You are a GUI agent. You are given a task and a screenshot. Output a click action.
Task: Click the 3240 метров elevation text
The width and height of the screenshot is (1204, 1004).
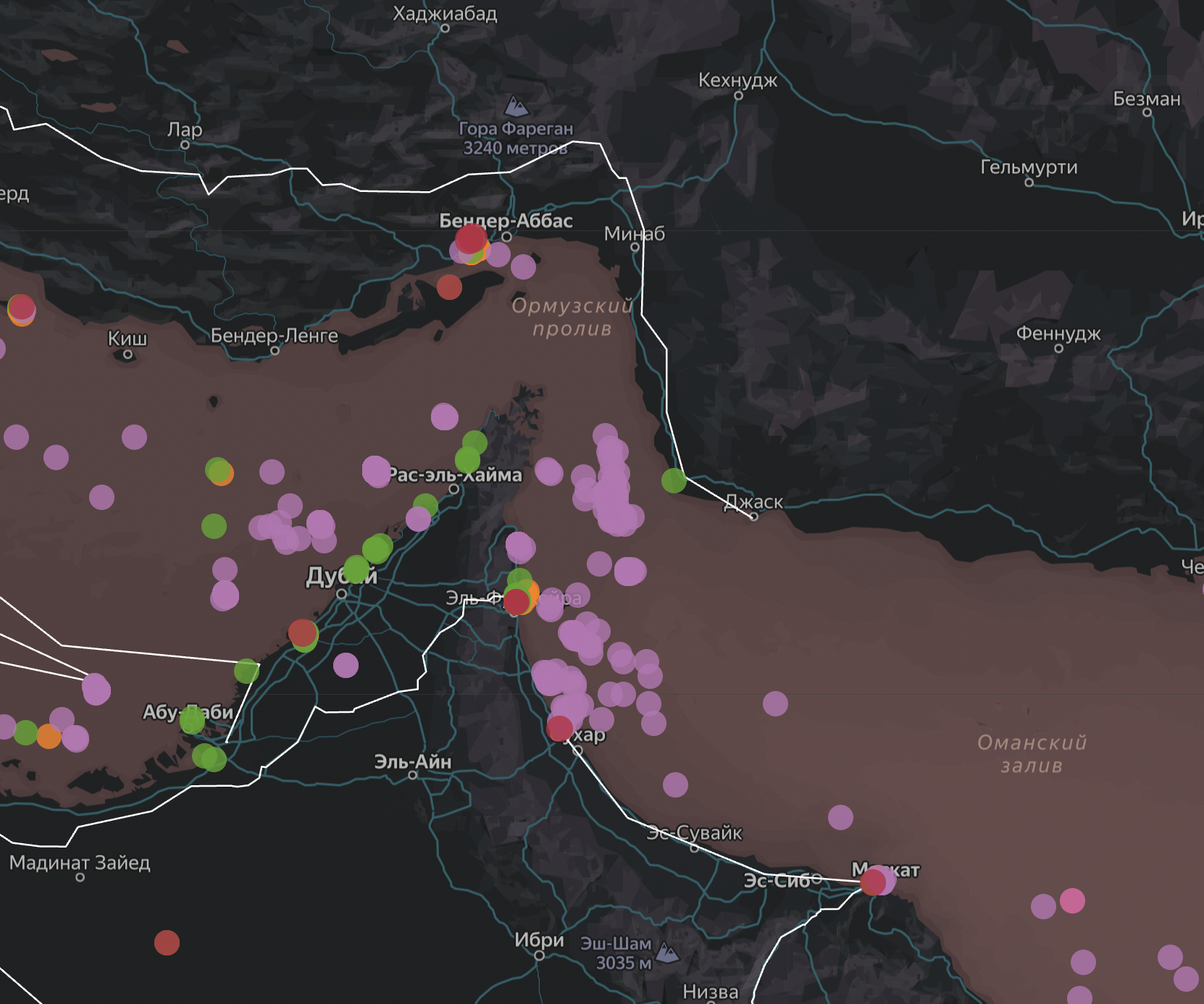(x=516, y=148)
